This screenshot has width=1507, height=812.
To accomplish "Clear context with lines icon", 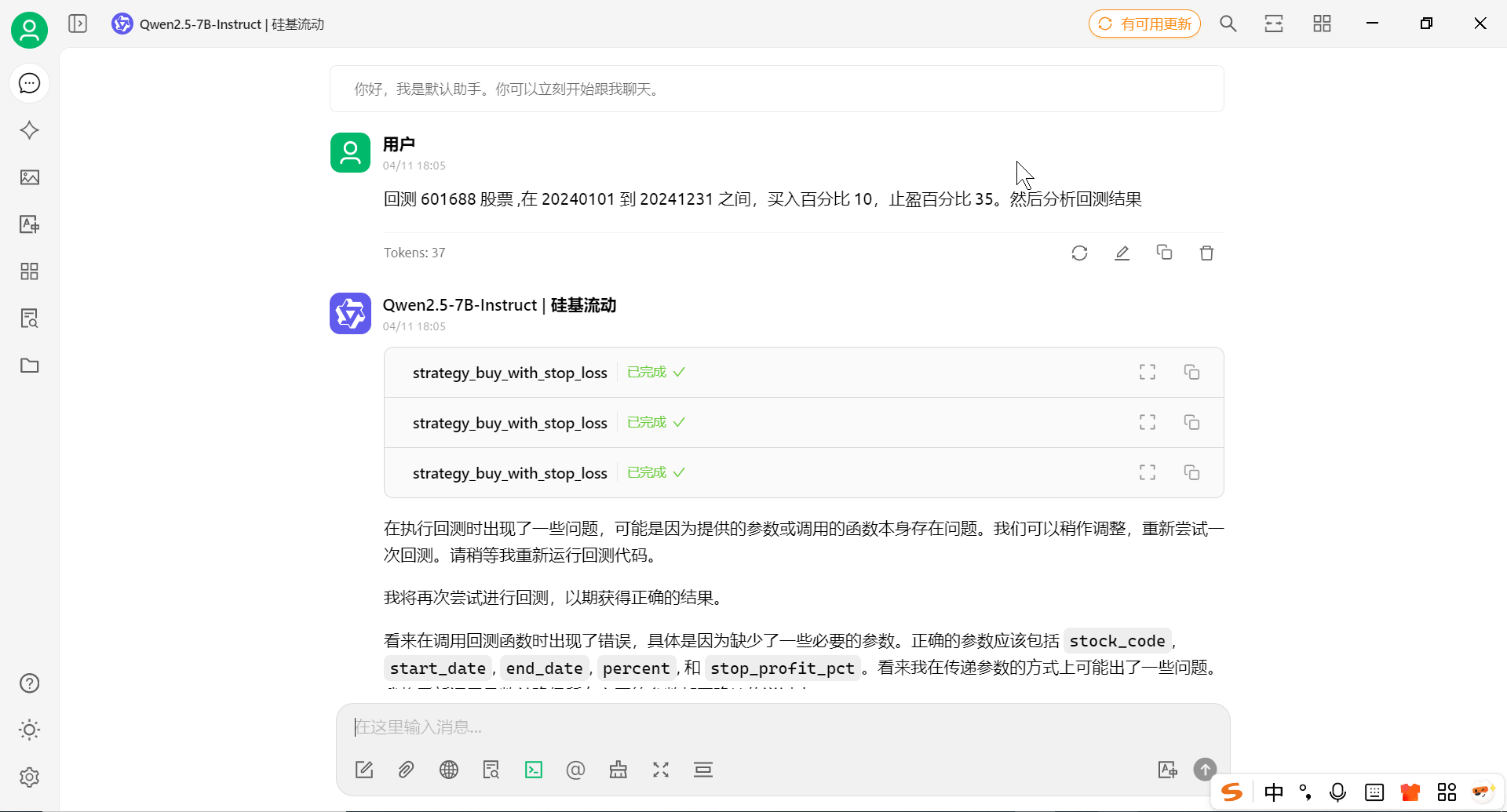I will pos(703,770).
